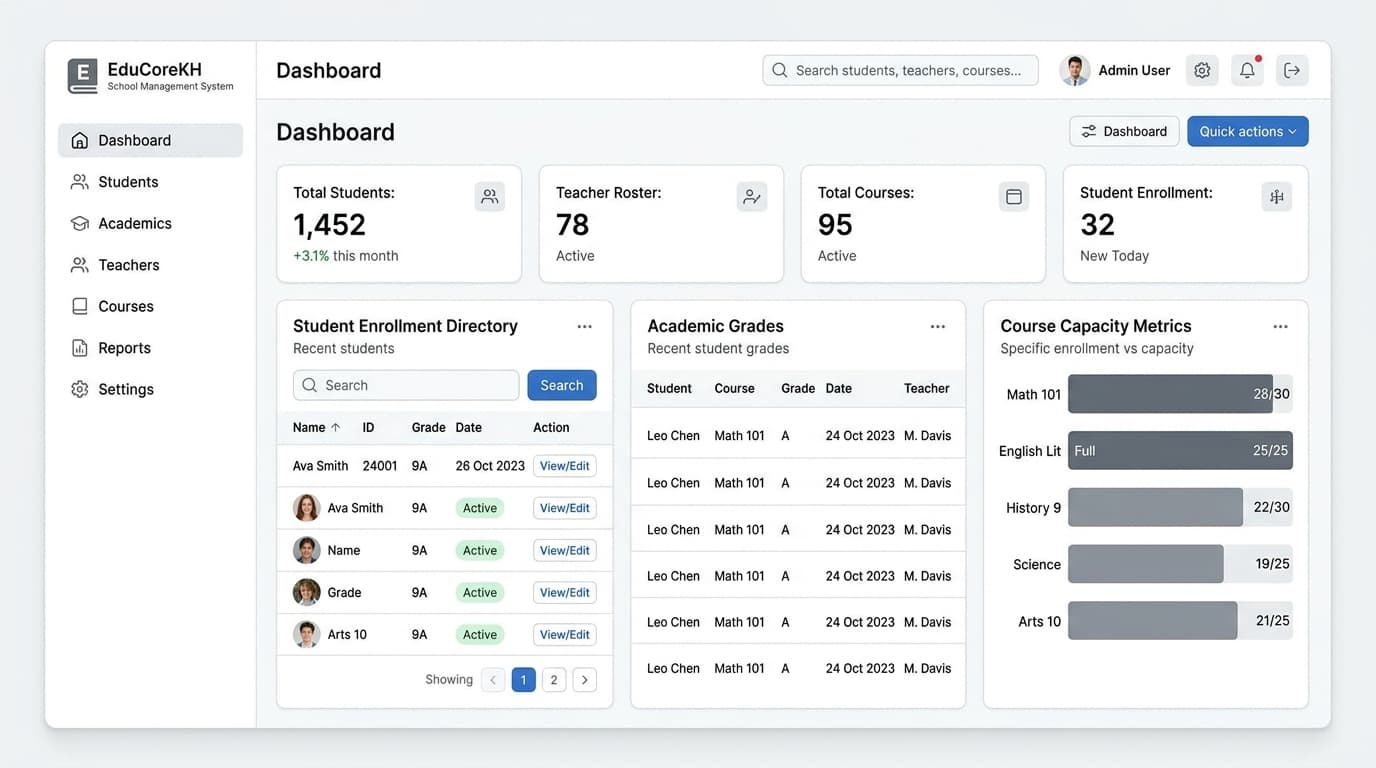This screenshot has width=1376, height=768.
Task: Click the Total Students card people icon
Action: tap(490, 197)
